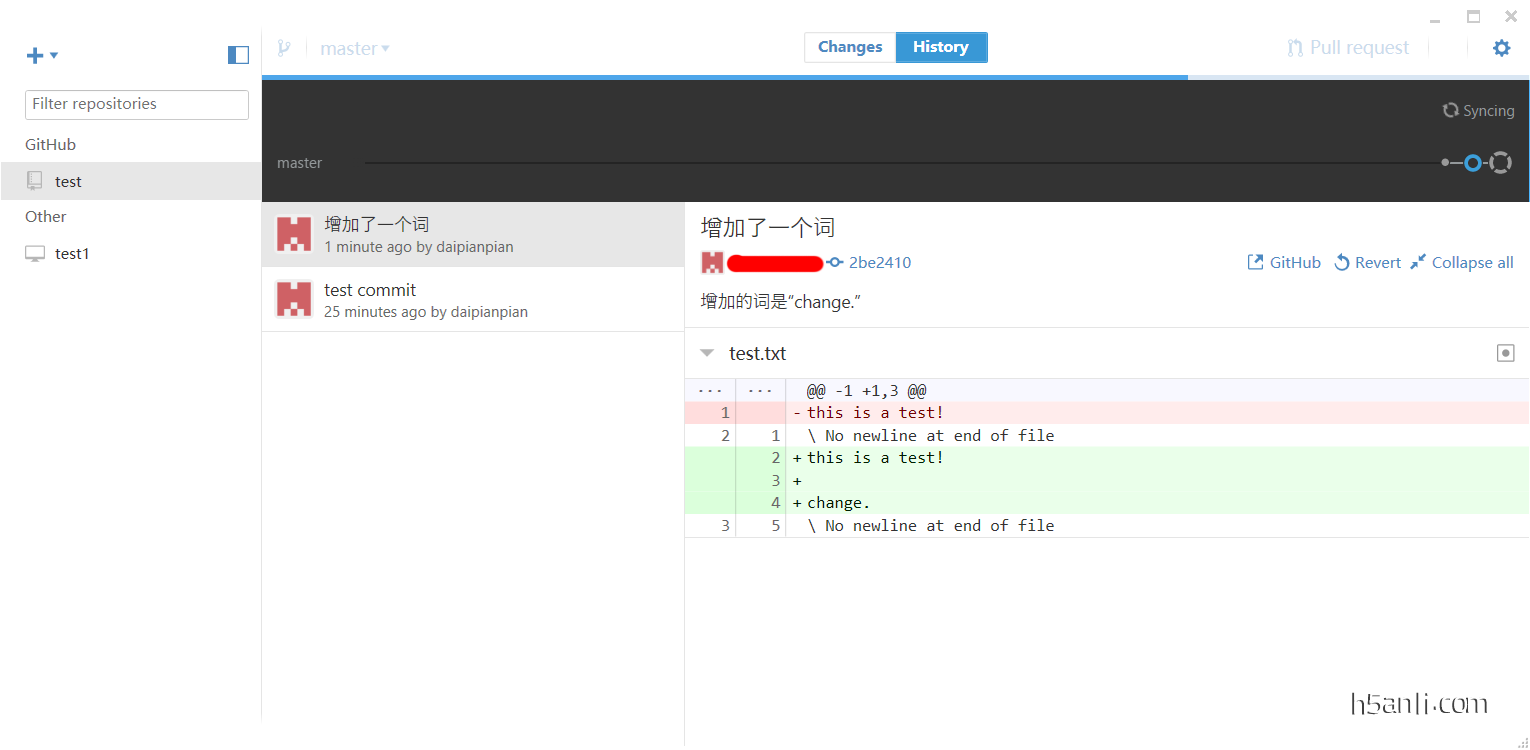
Task: Click the master label on timeline
Action: [300, 163]
